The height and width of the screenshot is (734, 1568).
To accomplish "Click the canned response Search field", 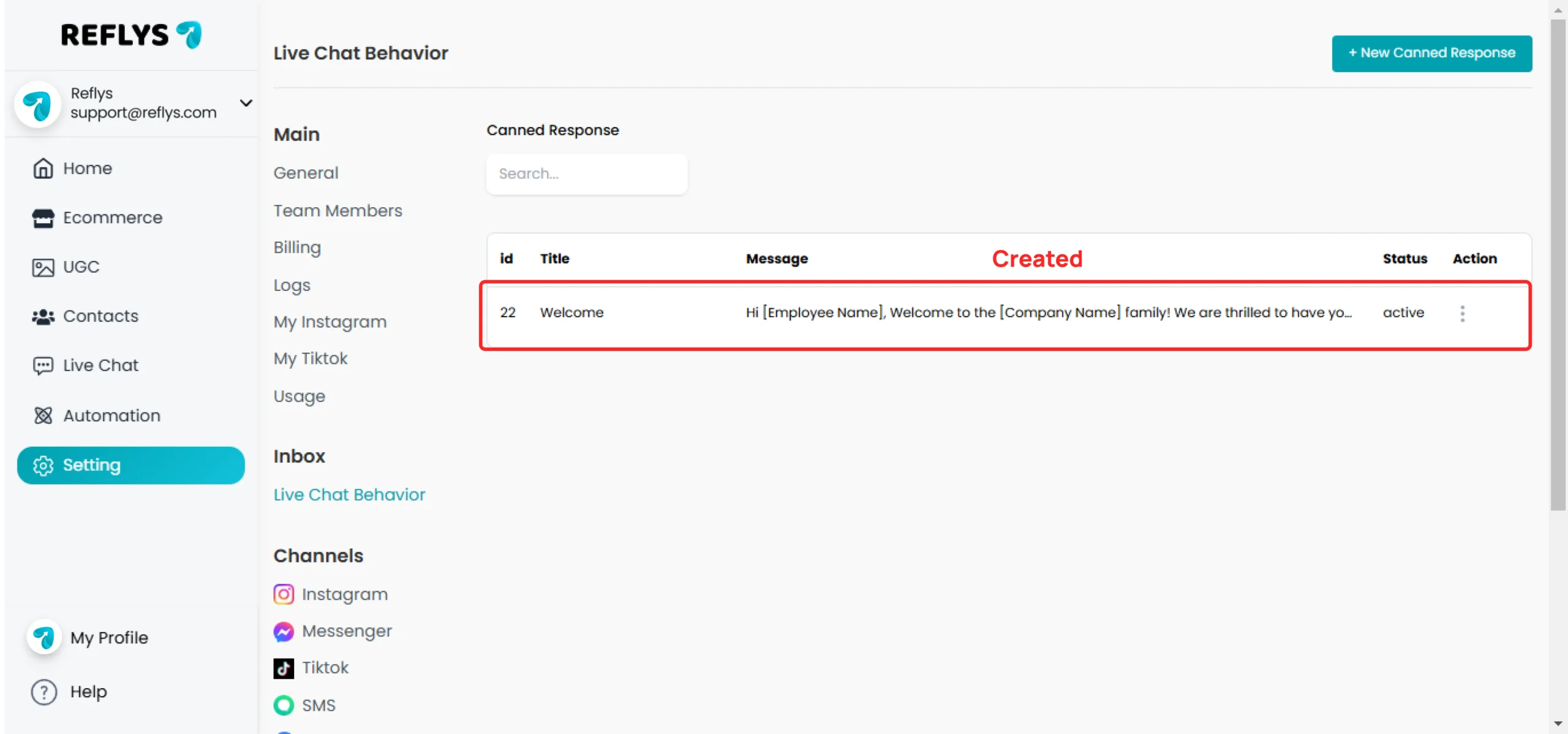I will click(x=587, y=174).
